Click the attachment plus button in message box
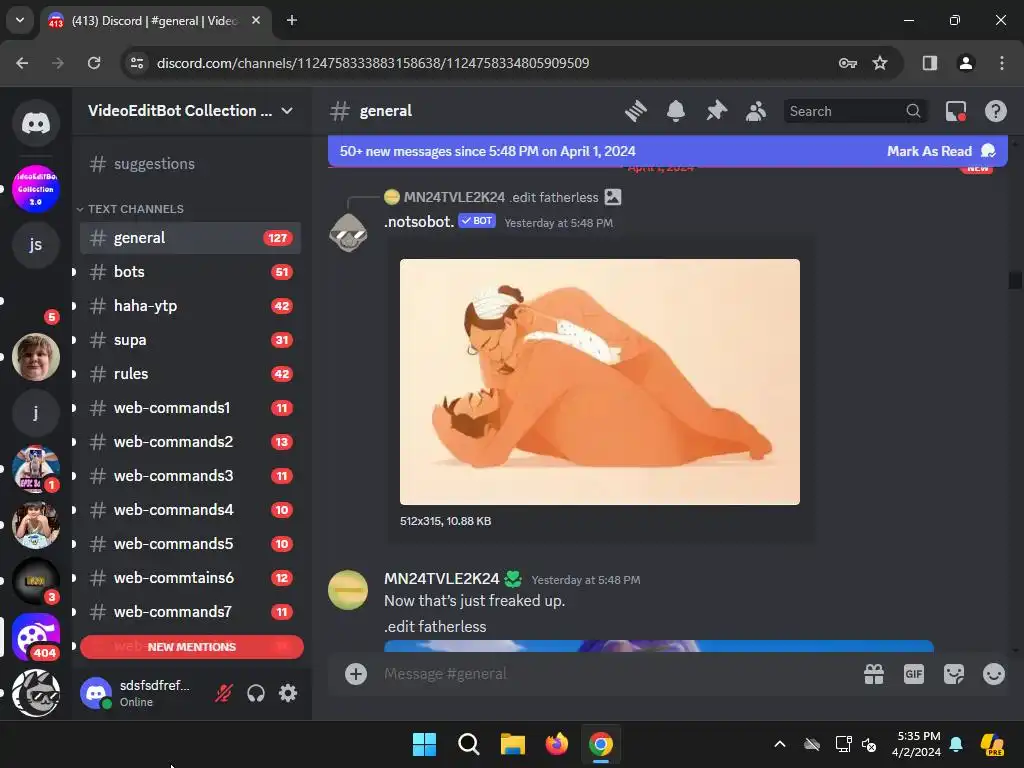The width and height of the screenshot is (1024, 768). point(356,674)
